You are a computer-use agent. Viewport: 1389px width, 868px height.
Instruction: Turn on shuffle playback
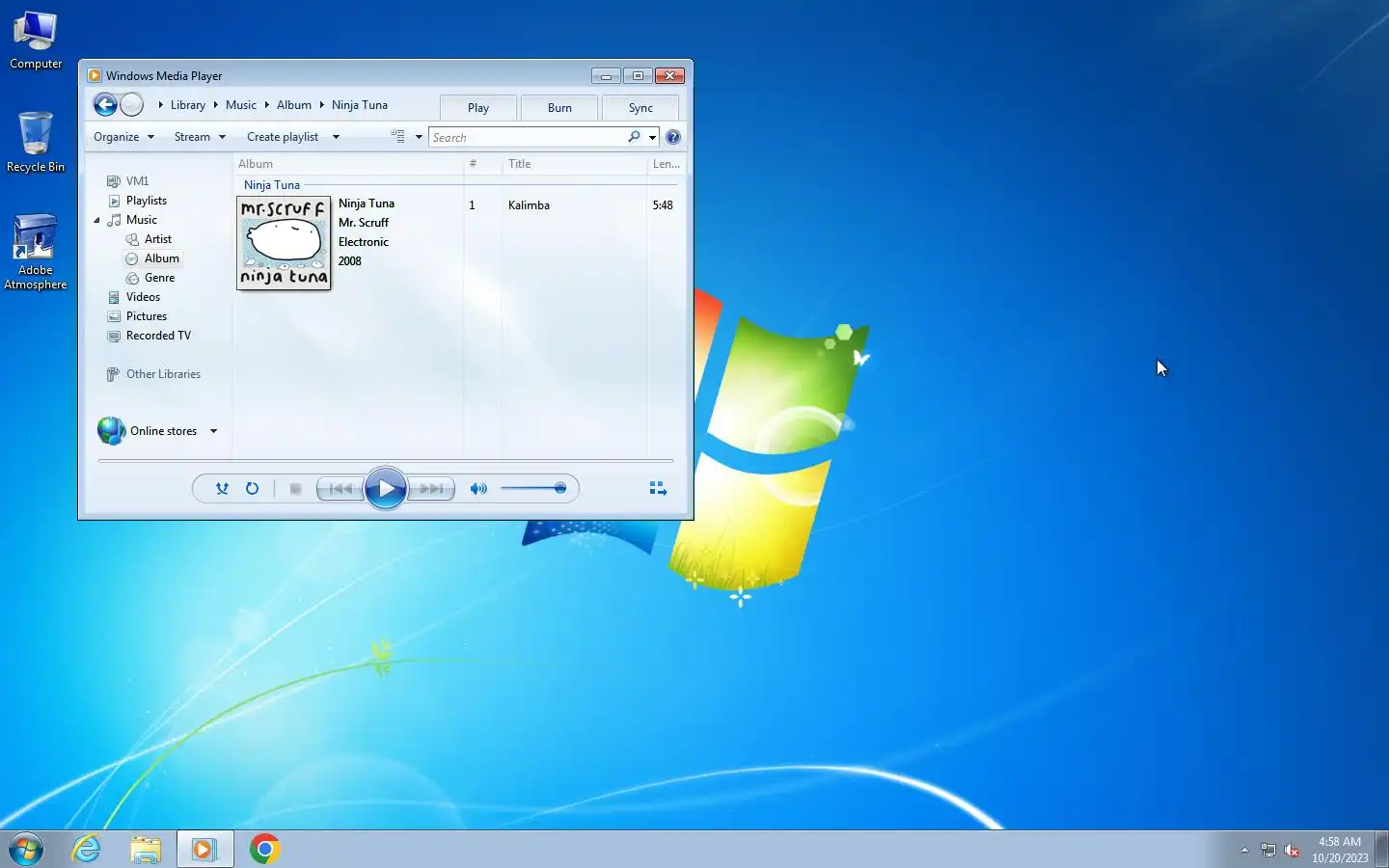click(222, 489)
